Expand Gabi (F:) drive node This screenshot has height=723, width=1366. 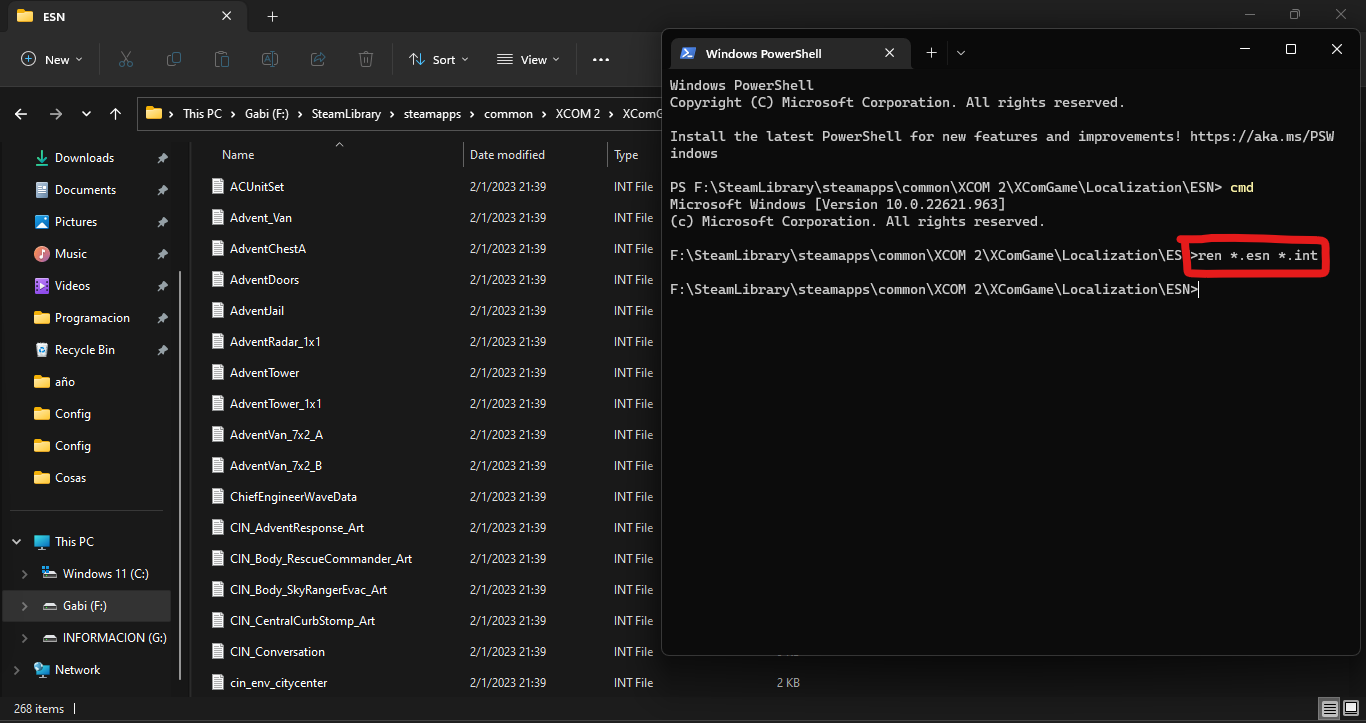pos(25,606)
